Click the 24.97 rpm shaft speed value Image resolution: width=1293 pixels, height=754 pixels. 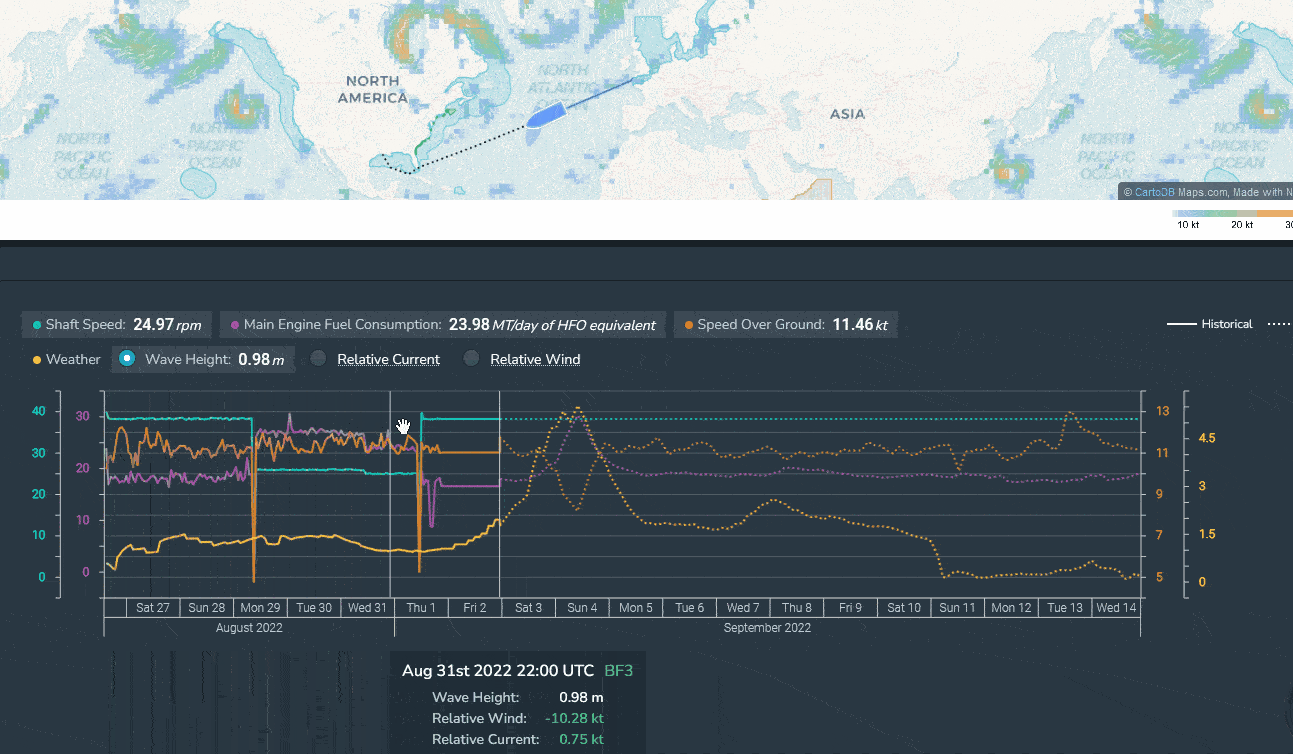click(167, 325)
